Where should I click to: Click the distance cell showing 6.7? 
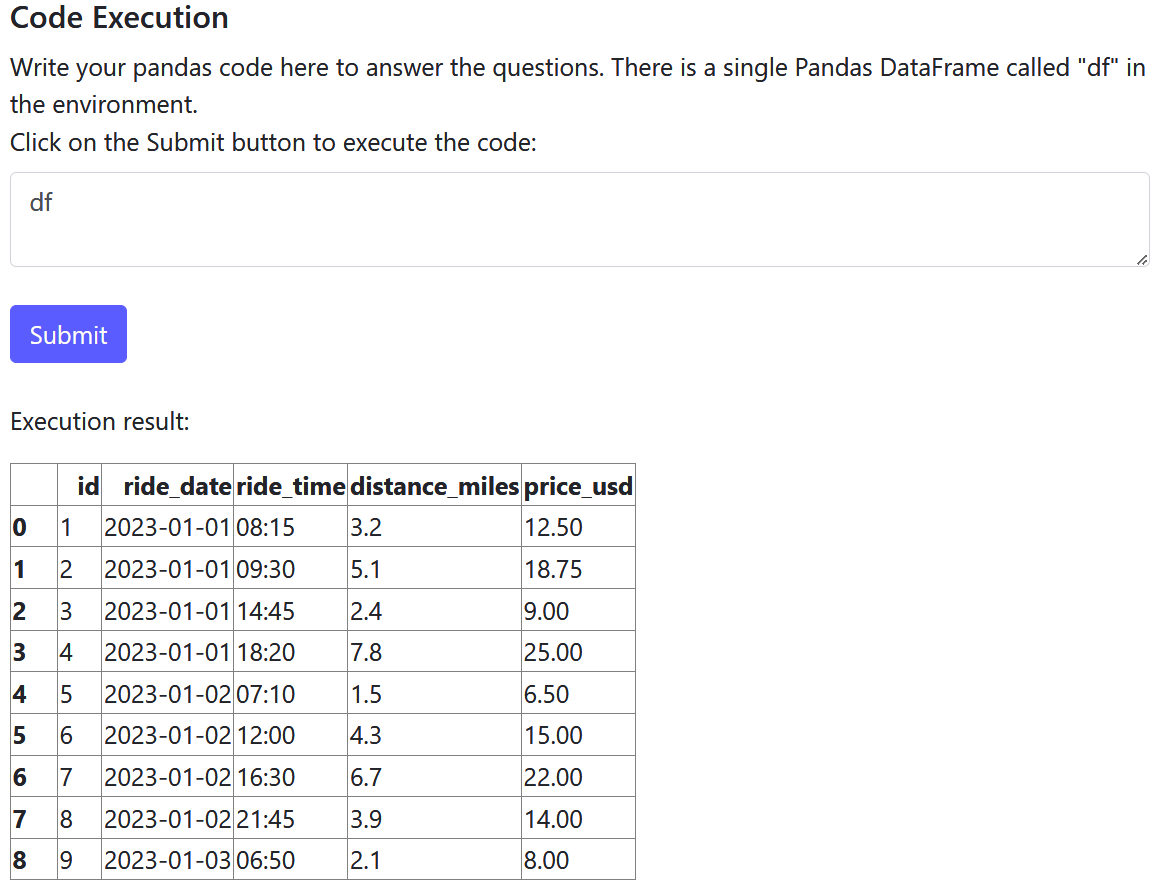(366, 777)
